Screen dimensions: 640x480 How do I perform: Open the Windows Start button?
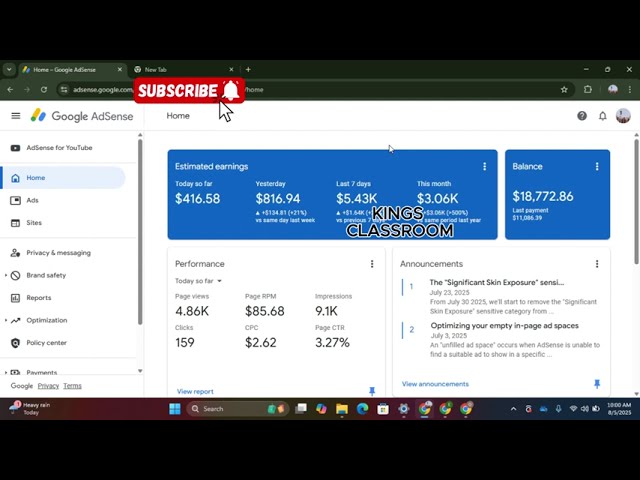pos(175,409)
